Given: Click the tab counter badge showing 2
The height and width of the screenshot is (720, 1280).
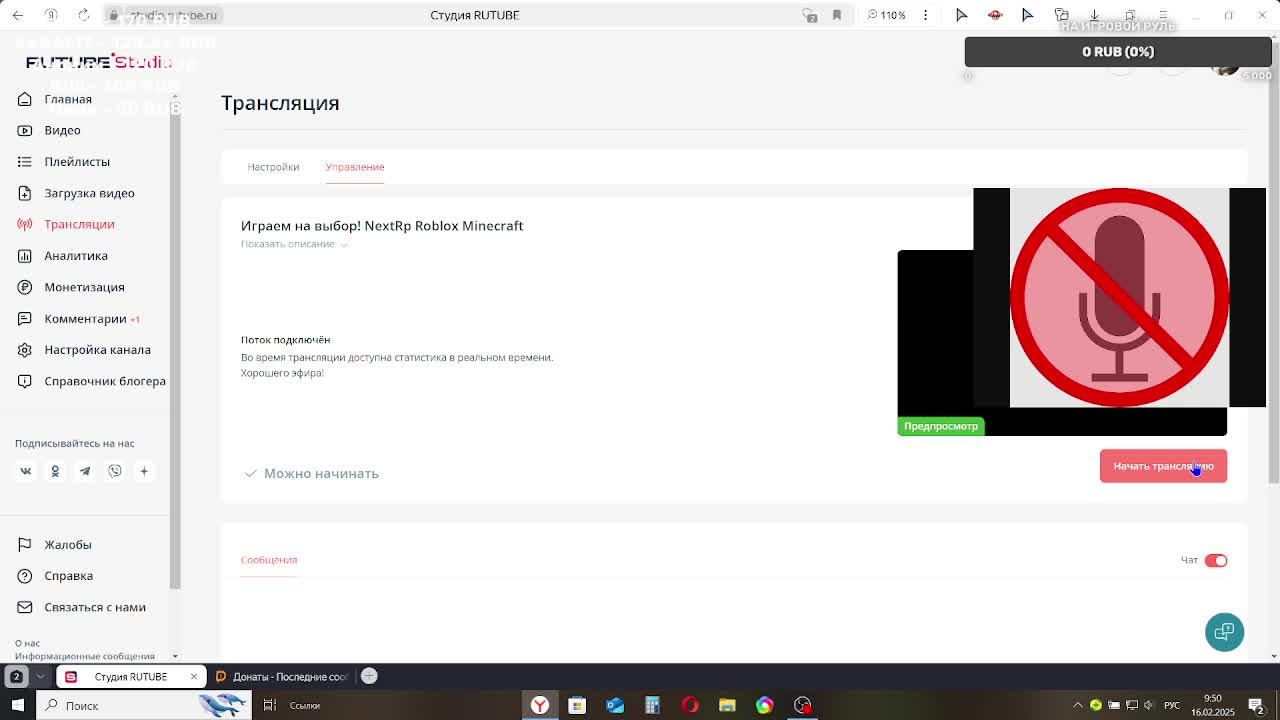Looking at the screenshot, I should pyautogui.click(x=16, y=677).
